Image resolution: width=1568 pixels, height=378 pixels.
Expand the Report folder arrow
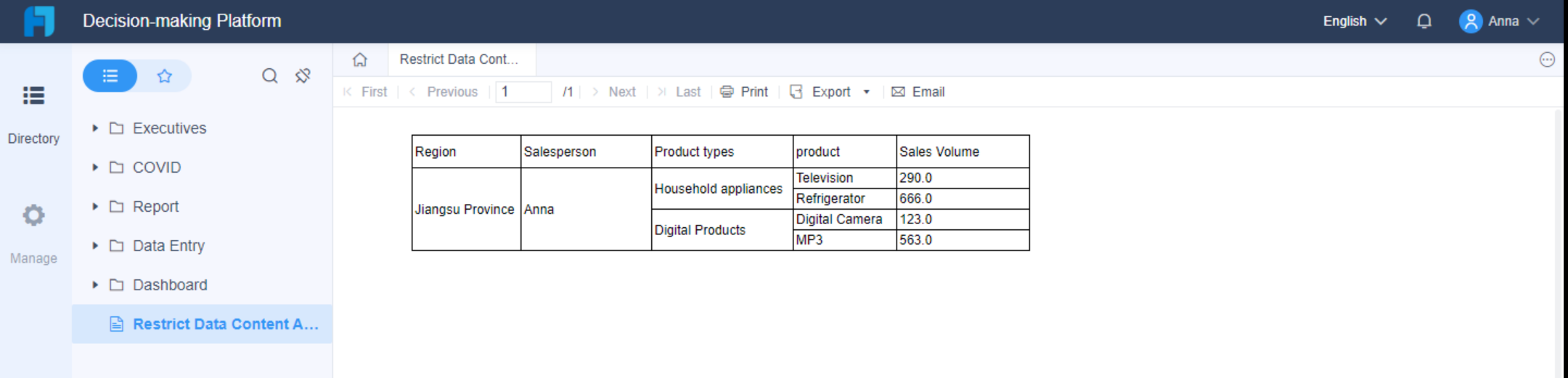point(95,206)
